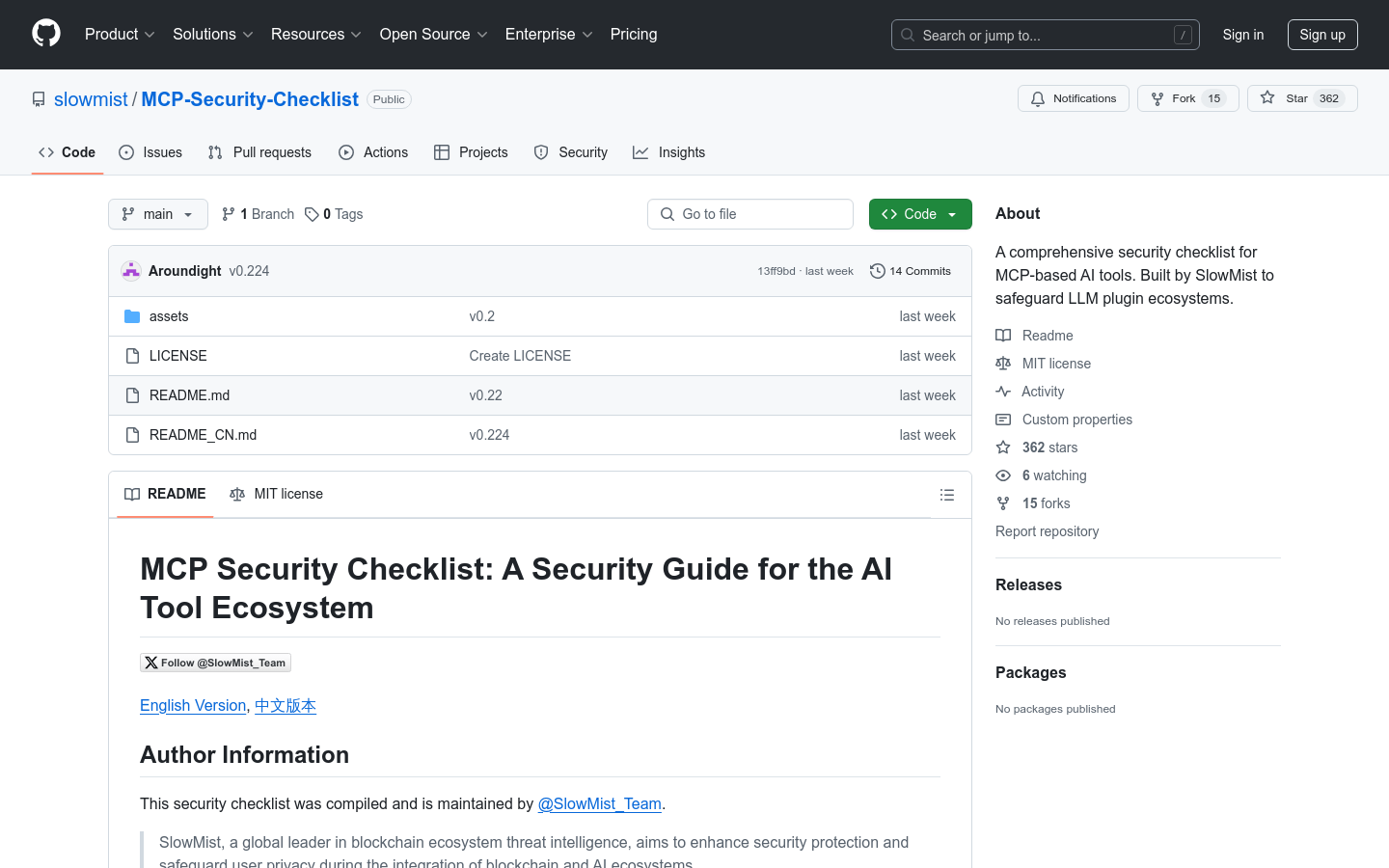Click the assets folder icon
The image size is (1389, 868).
click(132, 316)
